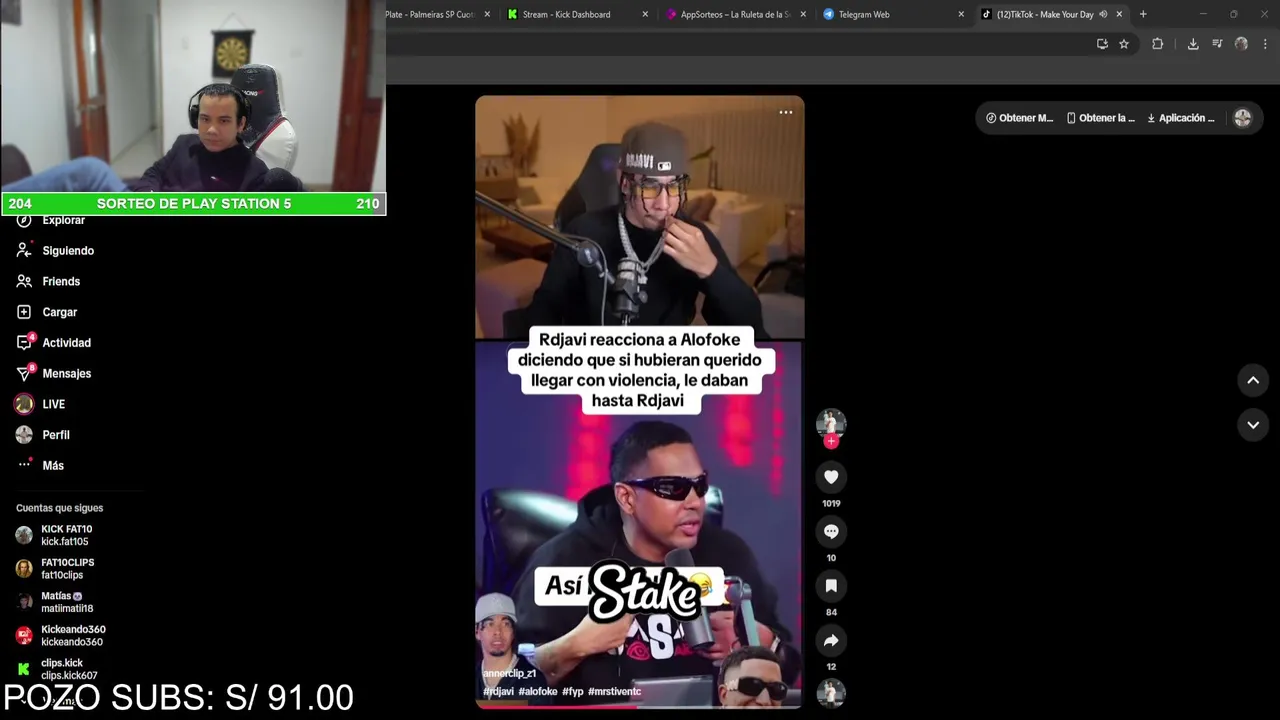Bookmark page with star icon
The image size is (1280, 720).
point(1124,44)
